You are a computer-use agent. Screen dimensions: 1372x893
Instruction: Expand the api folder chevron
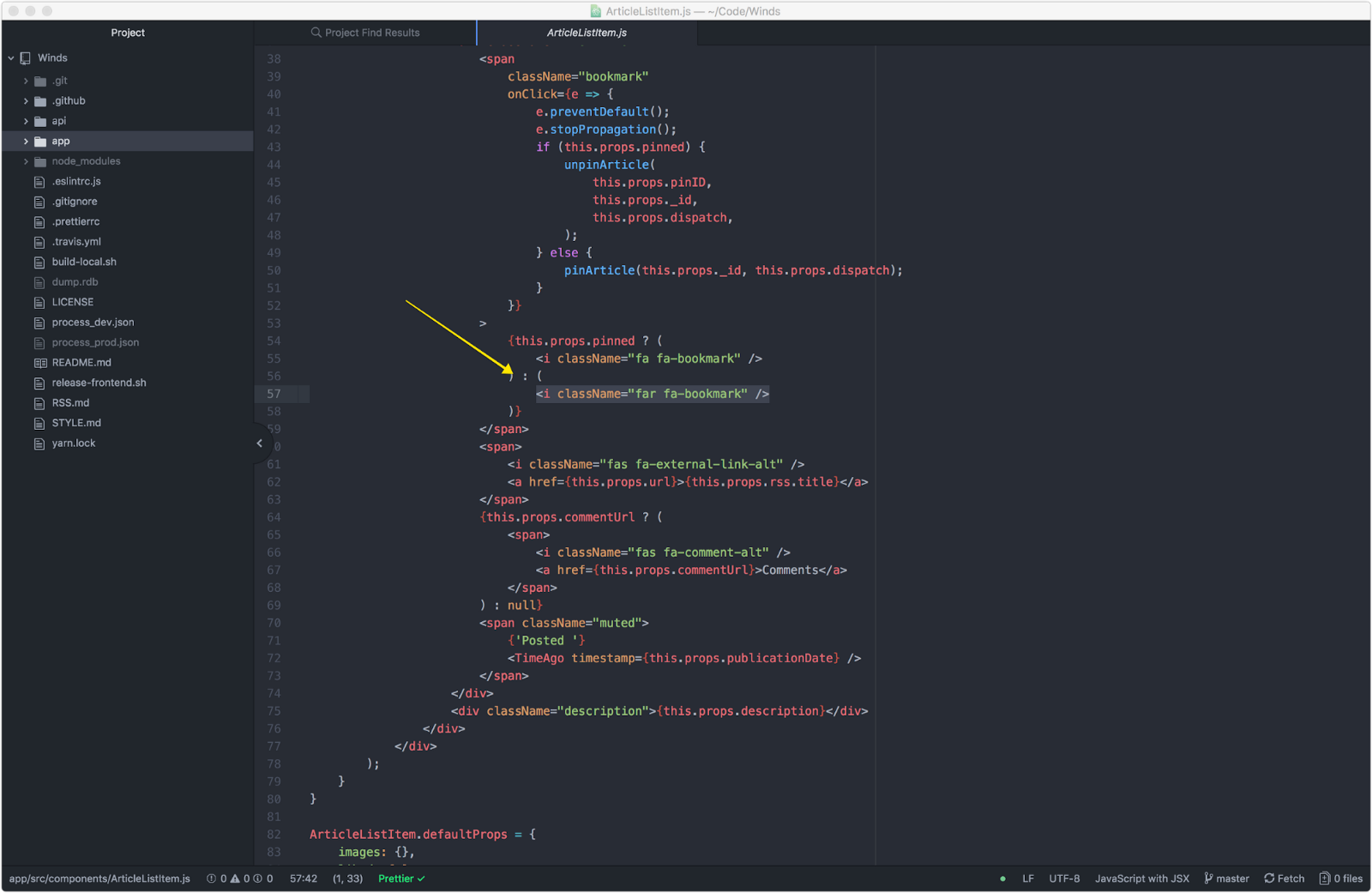26,121
